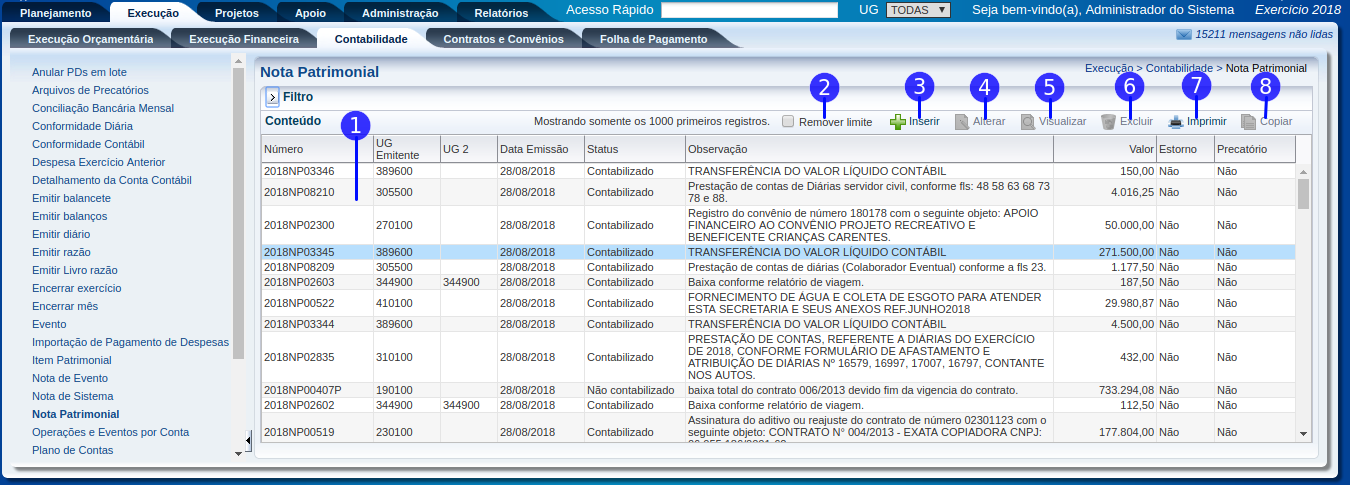
Task: Collapse the sidebar with the arrow handle
Action: tap(248, 440)
